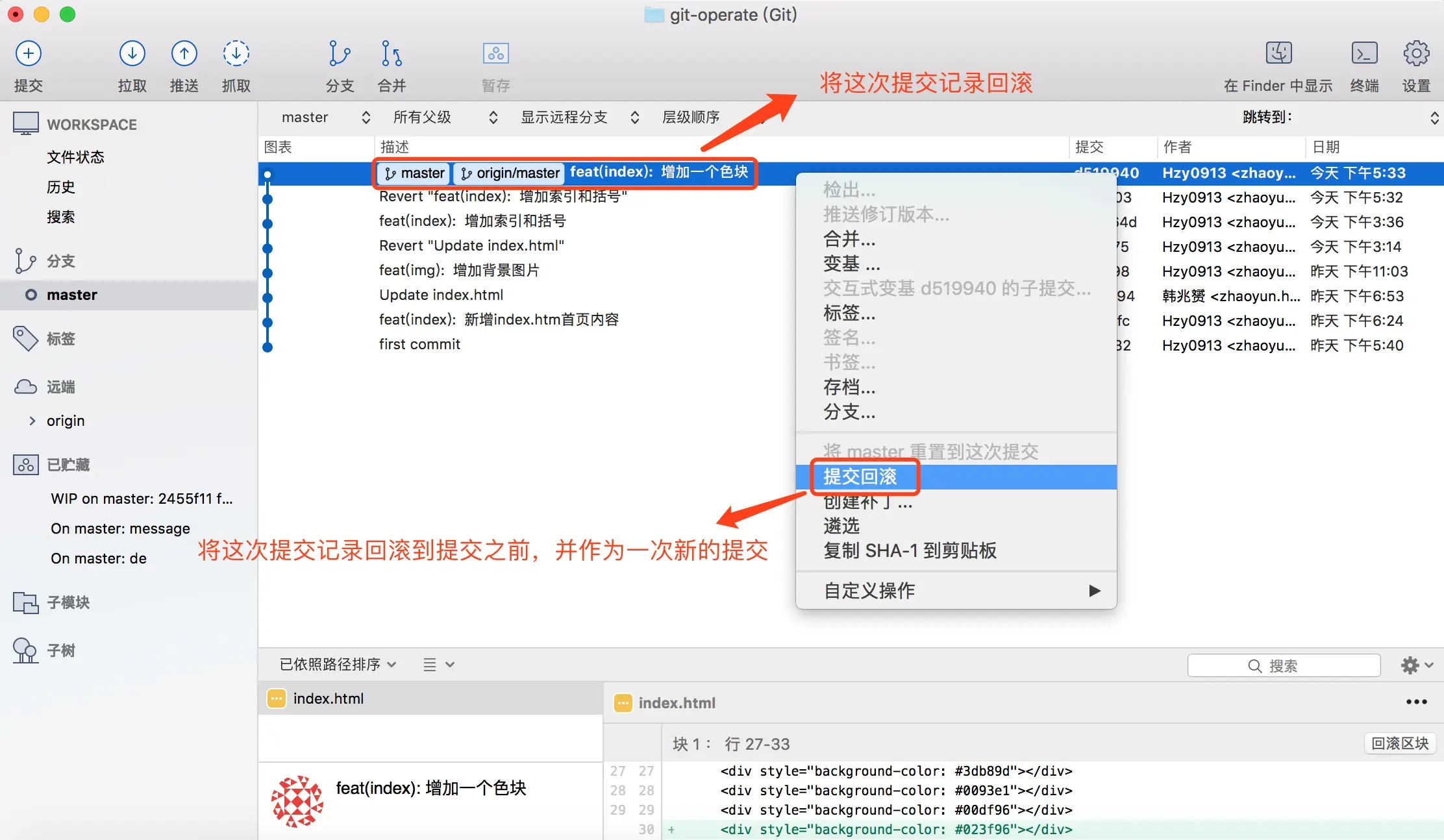The width and height of the screenshot is (1444, 840).
Task: Click the 提交 (Commit) toolbar icon
Action: [29, 53]
